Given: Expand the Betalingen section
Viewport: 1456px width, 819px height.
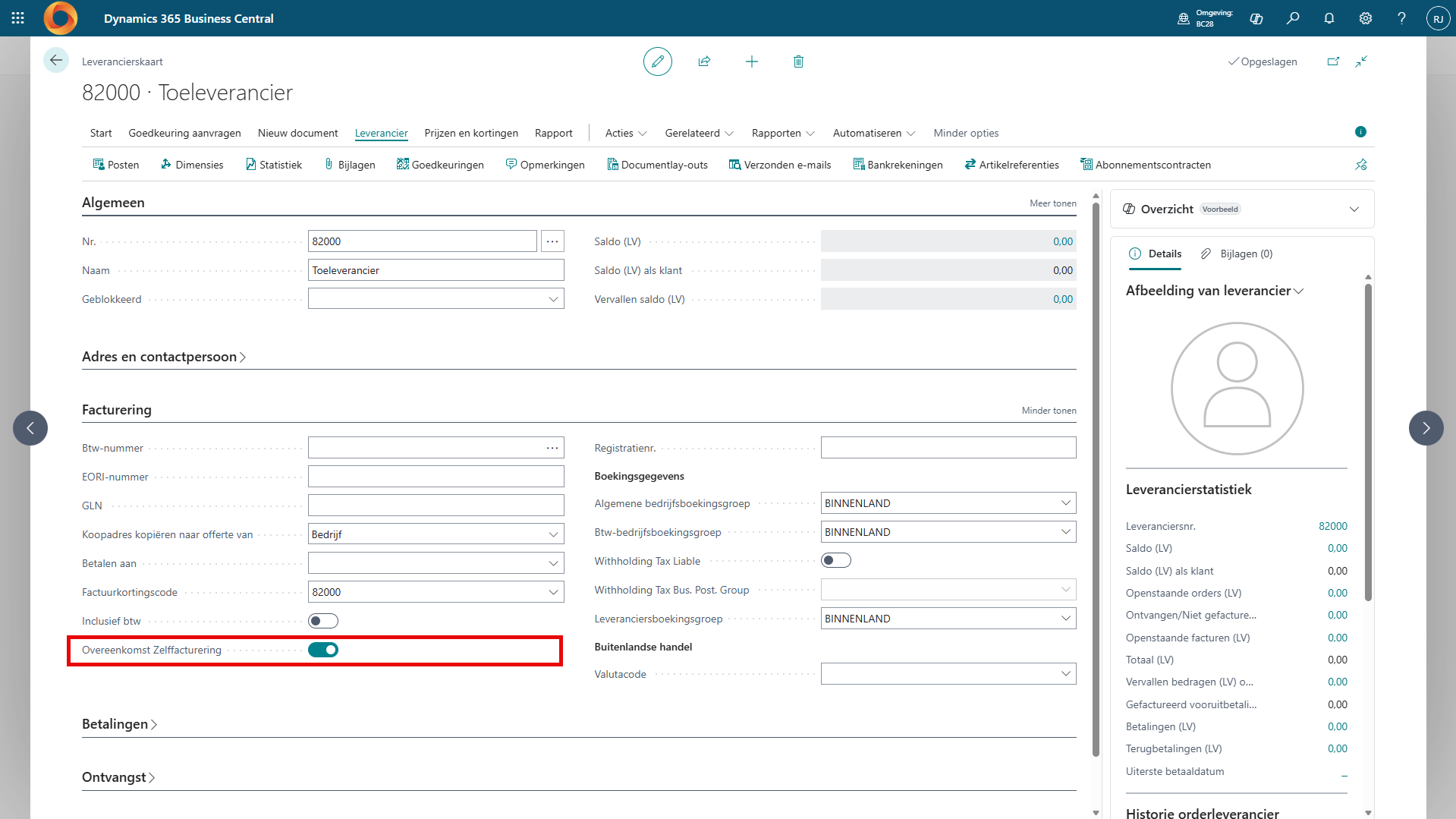Looking at the screenshot, I should click(x=119, y=724).
